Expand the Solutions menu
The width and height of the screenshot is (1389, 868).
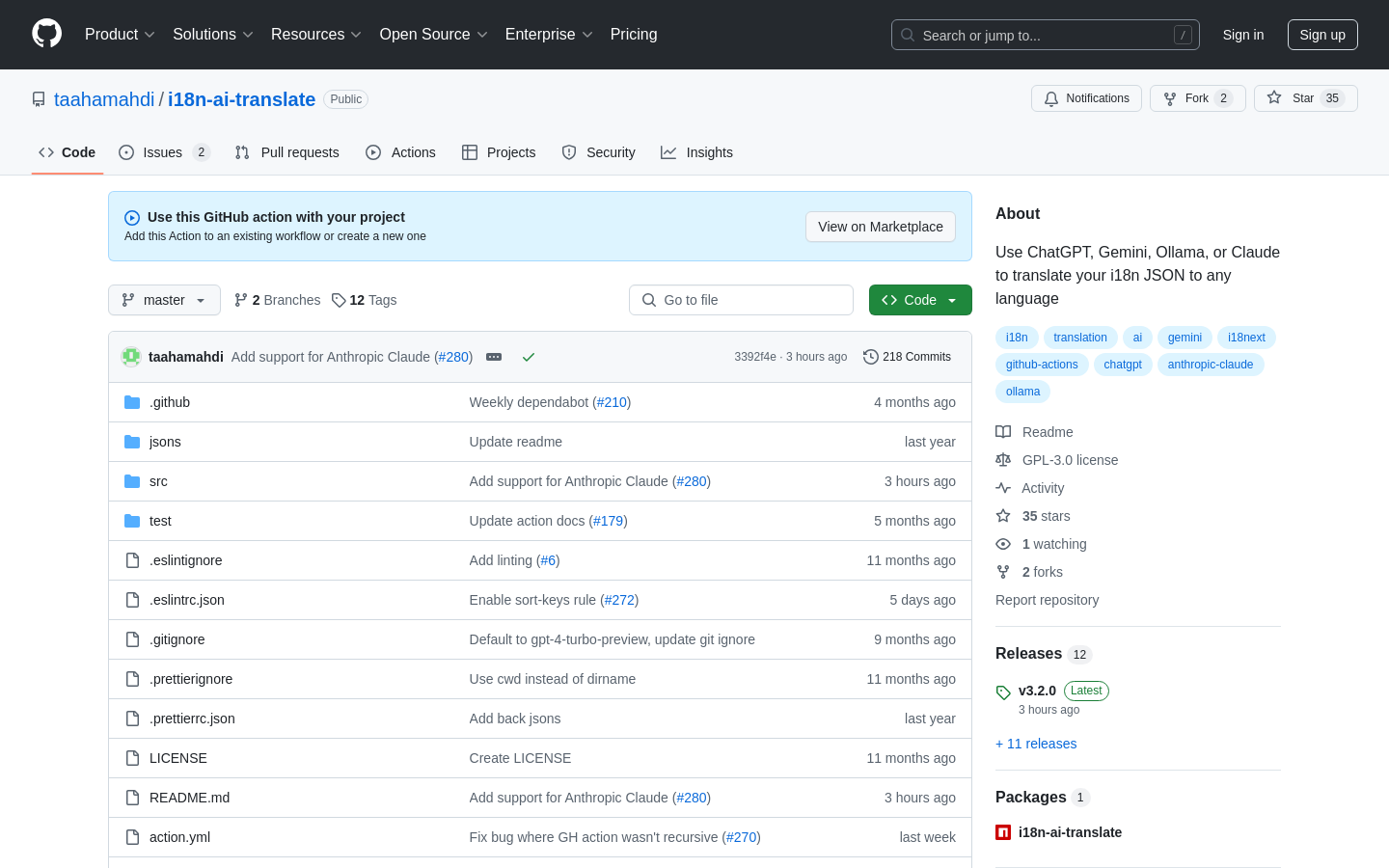click(213, 34)
